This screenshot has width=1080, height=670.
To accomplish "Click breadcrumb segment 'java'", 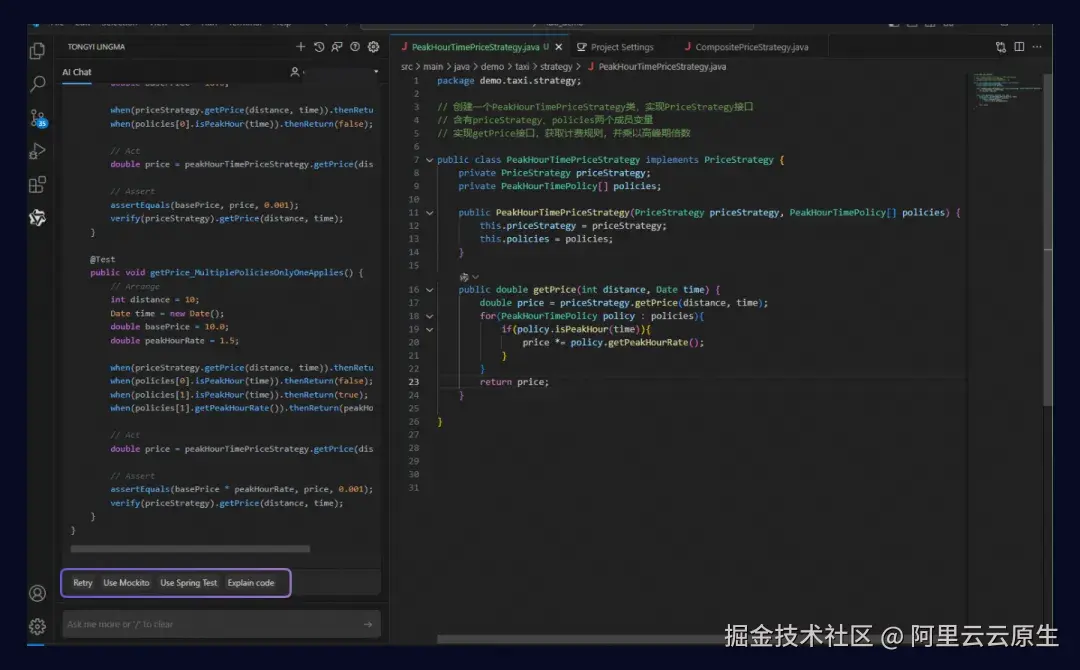I will tap(461, 67).
